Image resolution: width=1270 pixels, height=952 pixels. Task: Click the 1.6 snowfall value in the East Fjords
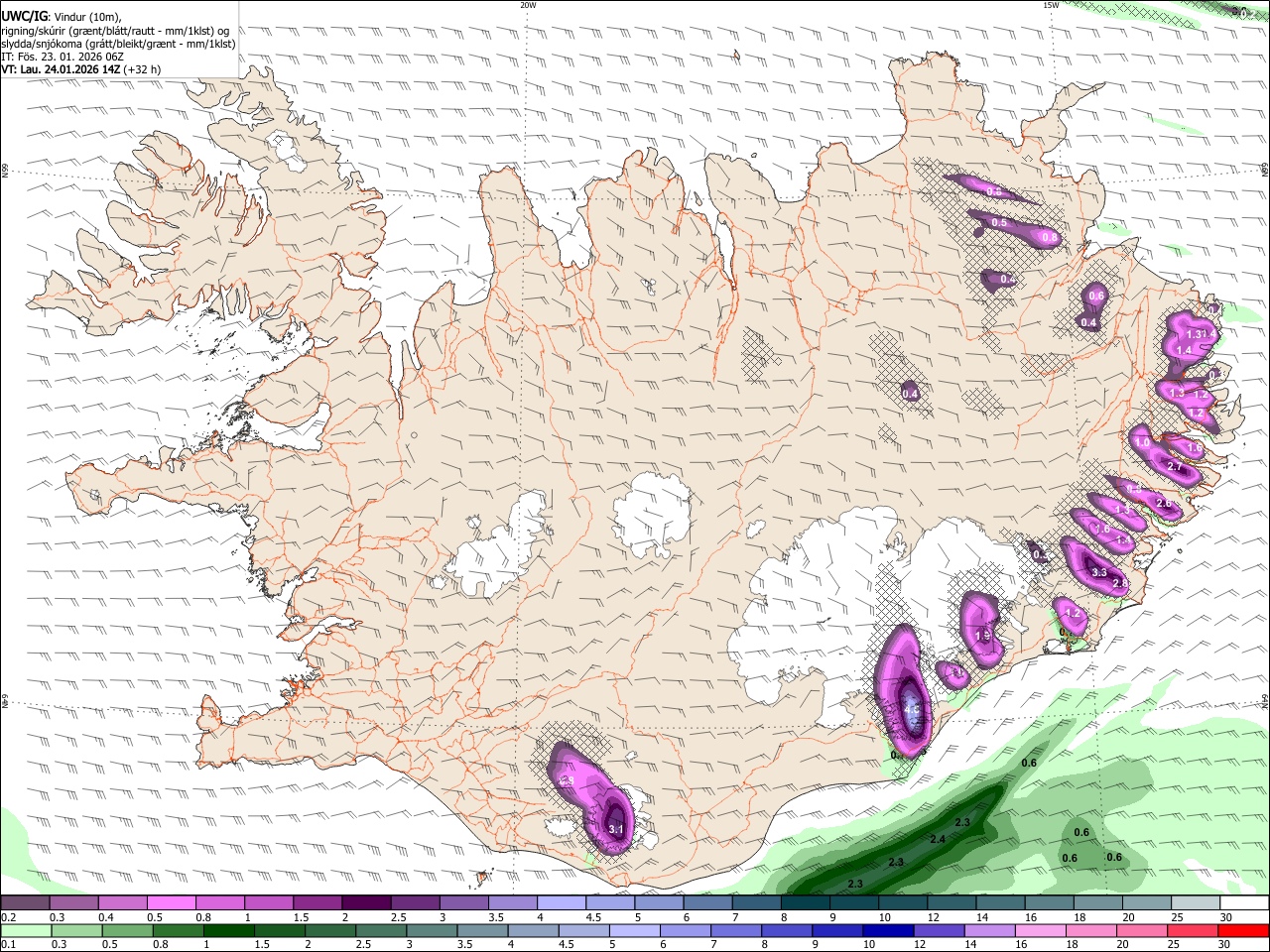(x=1195, y=449)
